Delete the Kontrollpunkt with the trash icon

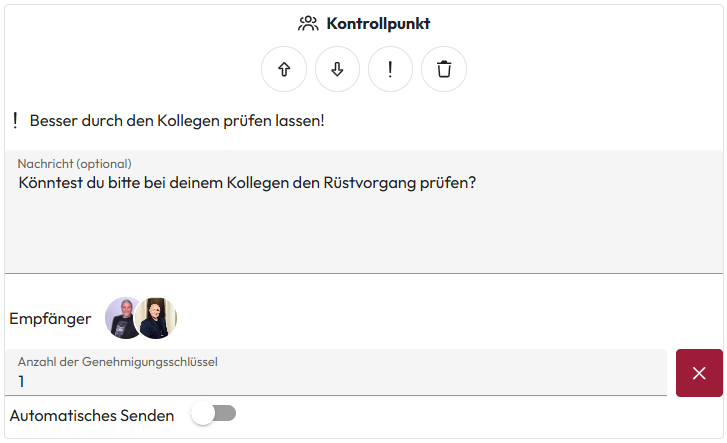tap(444, 69)
